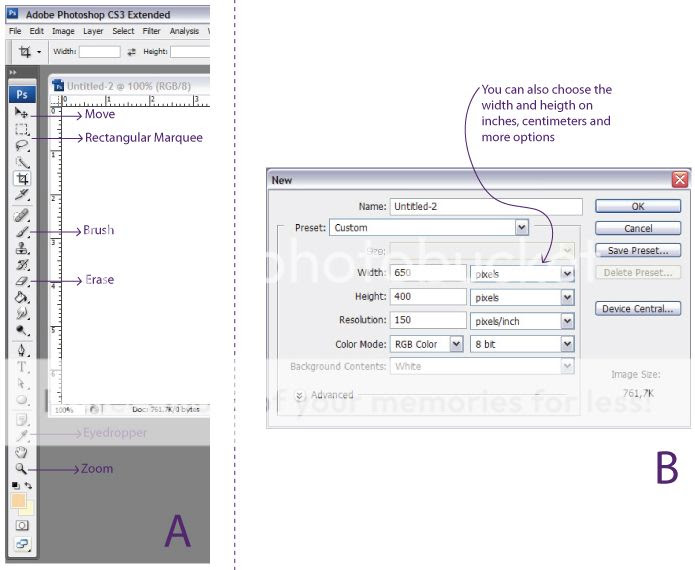Open the 8 bit depth dropdown

point(522,344)
